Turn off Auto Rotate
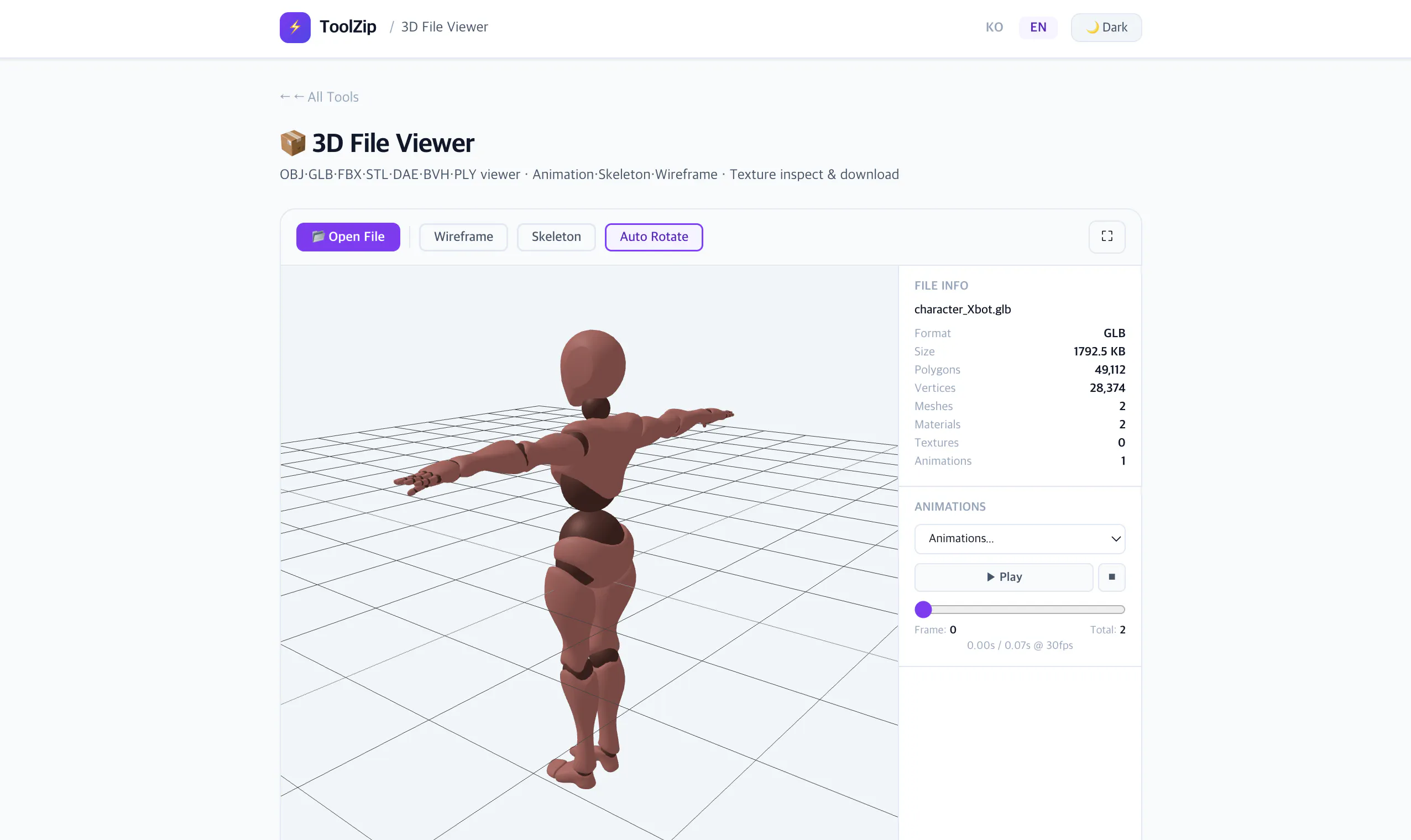1411x840 pixels. 654,237
